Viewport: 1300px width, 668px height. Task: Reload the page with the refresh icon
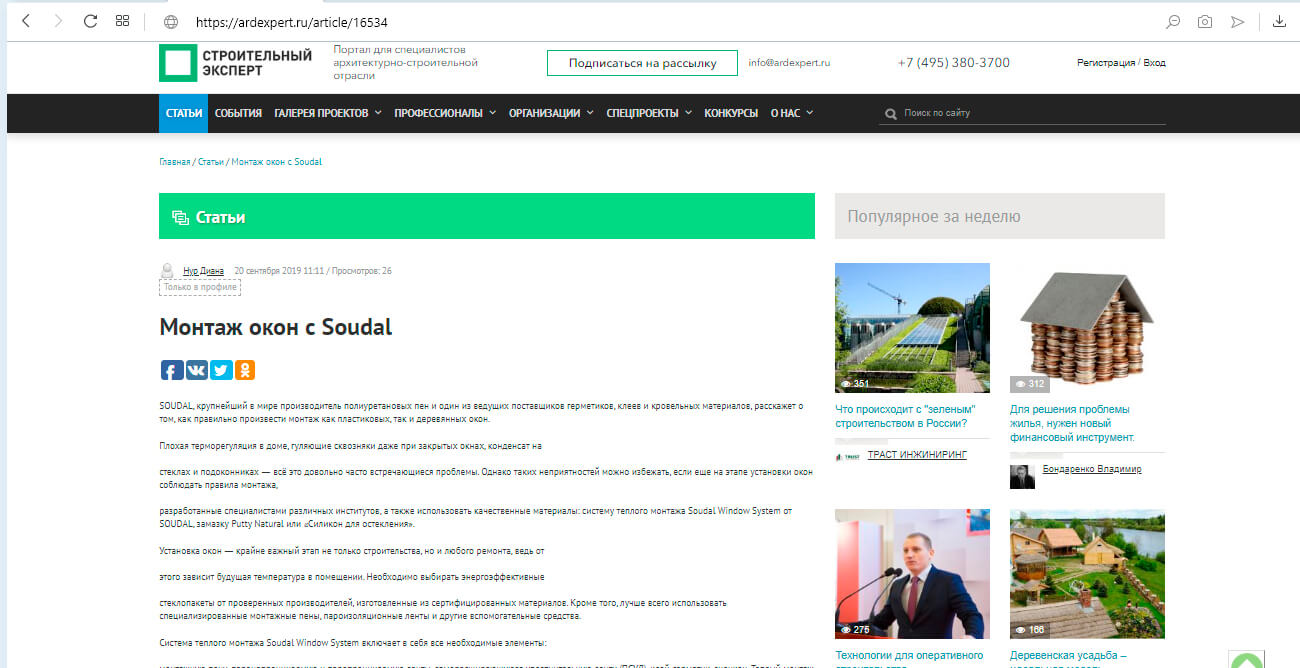point(90,21)
